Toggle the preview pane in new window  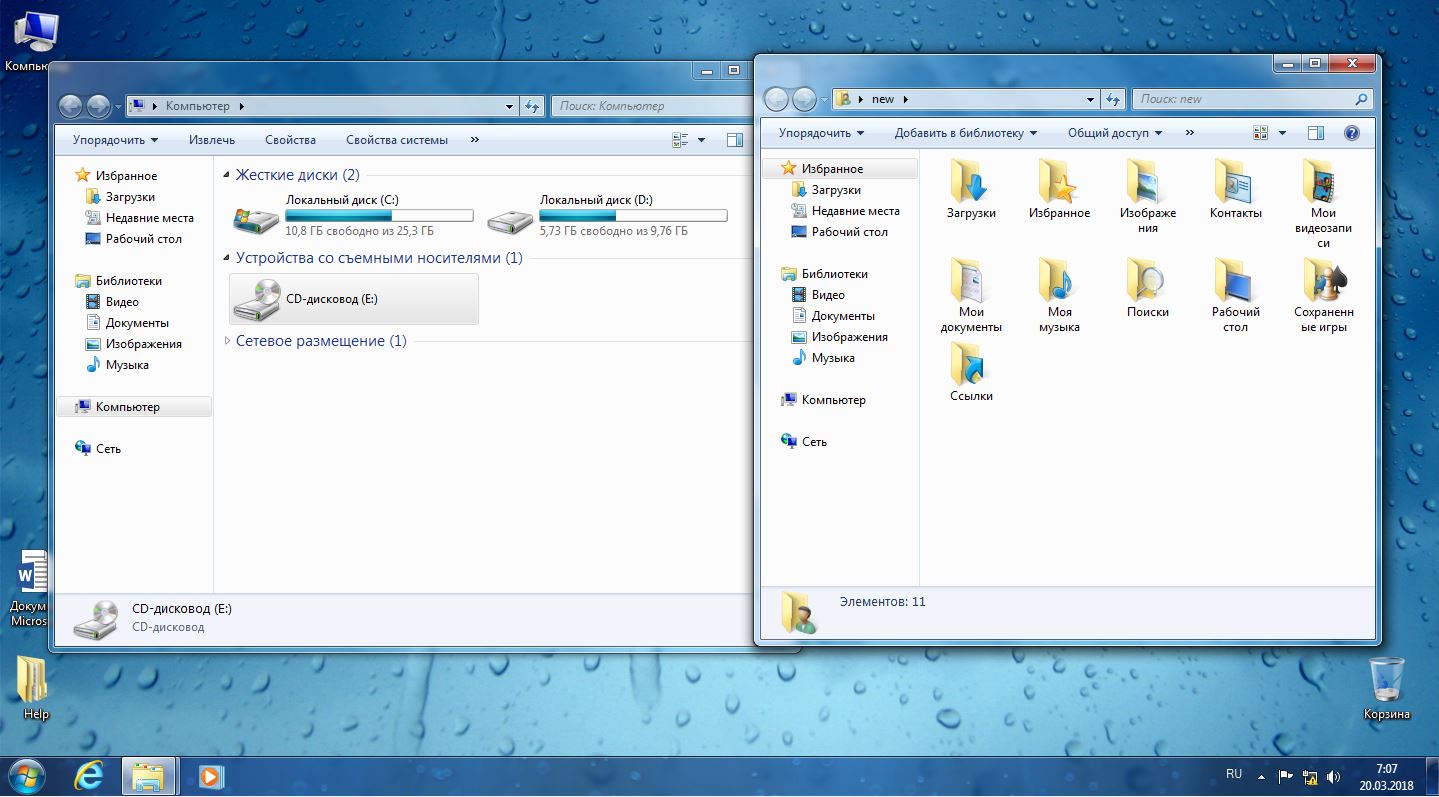pos(1316,133)
